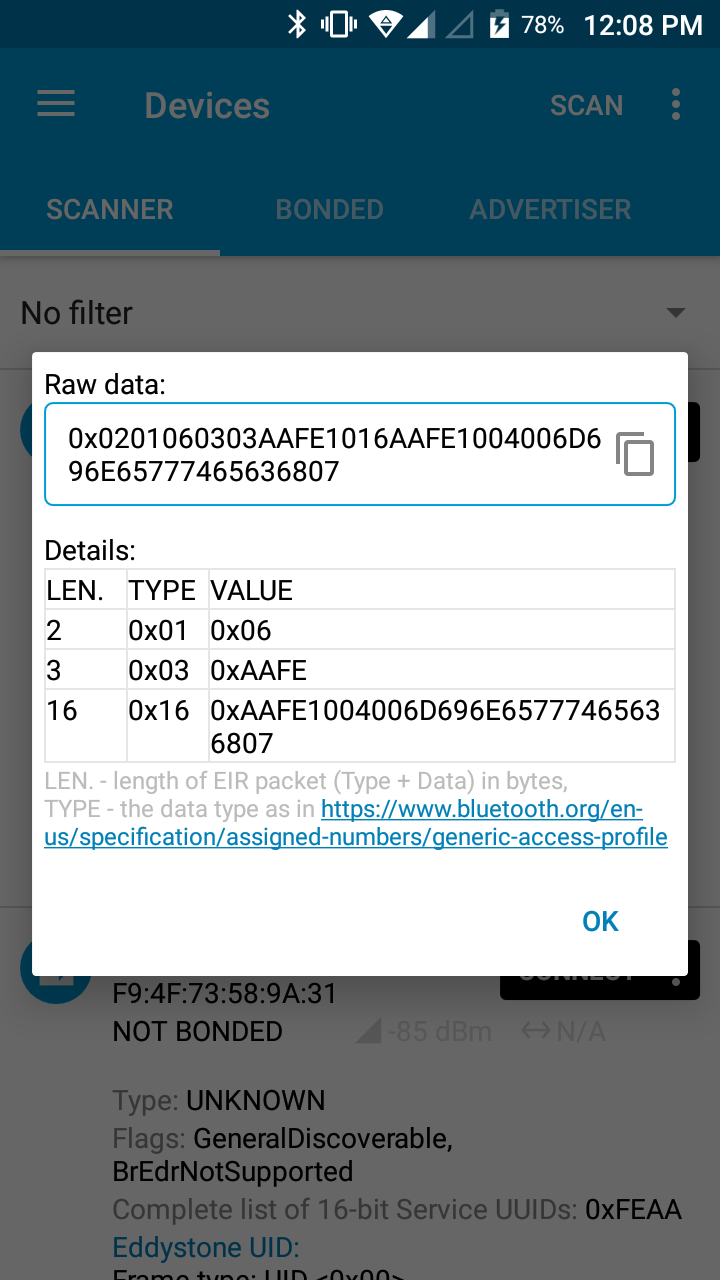Image resolution: width=720 pixels, height=1280 pixels.
Task: Expand the No filter dropdown
Action: click(676, 313)
